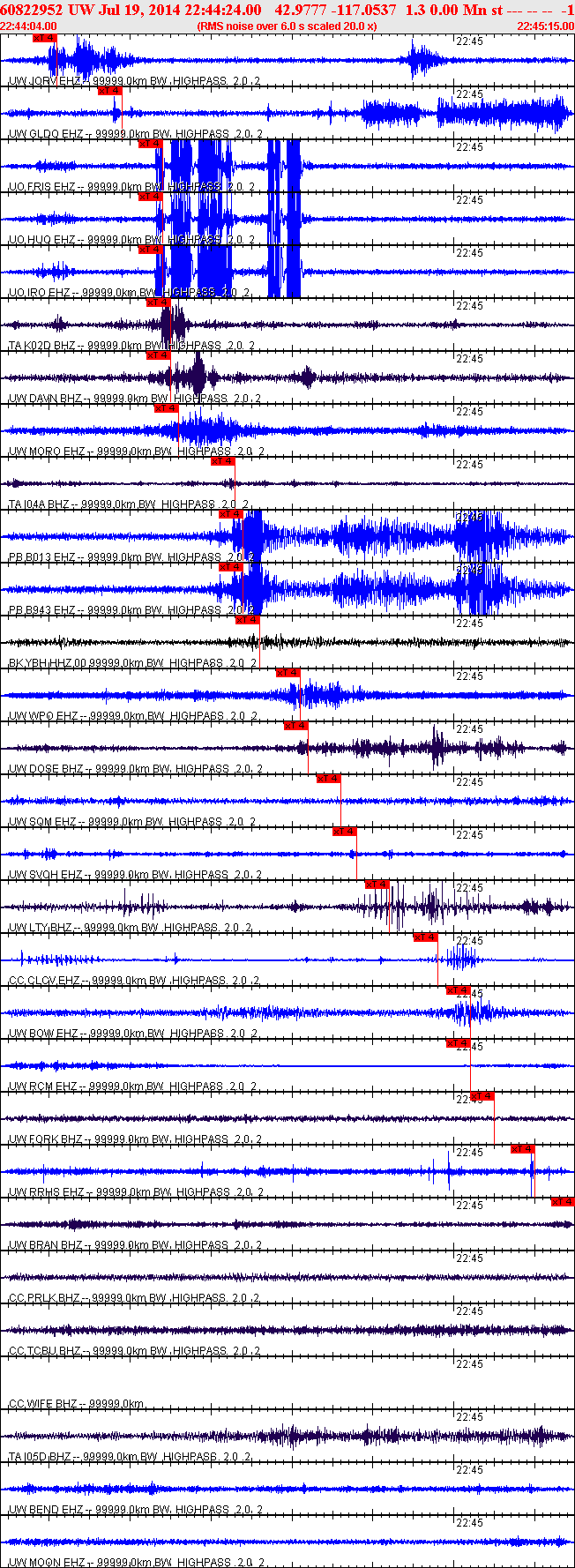Select the PB B943 EHZ pick flag
The image size is (575, 1568).
click(x=231, y=567)
